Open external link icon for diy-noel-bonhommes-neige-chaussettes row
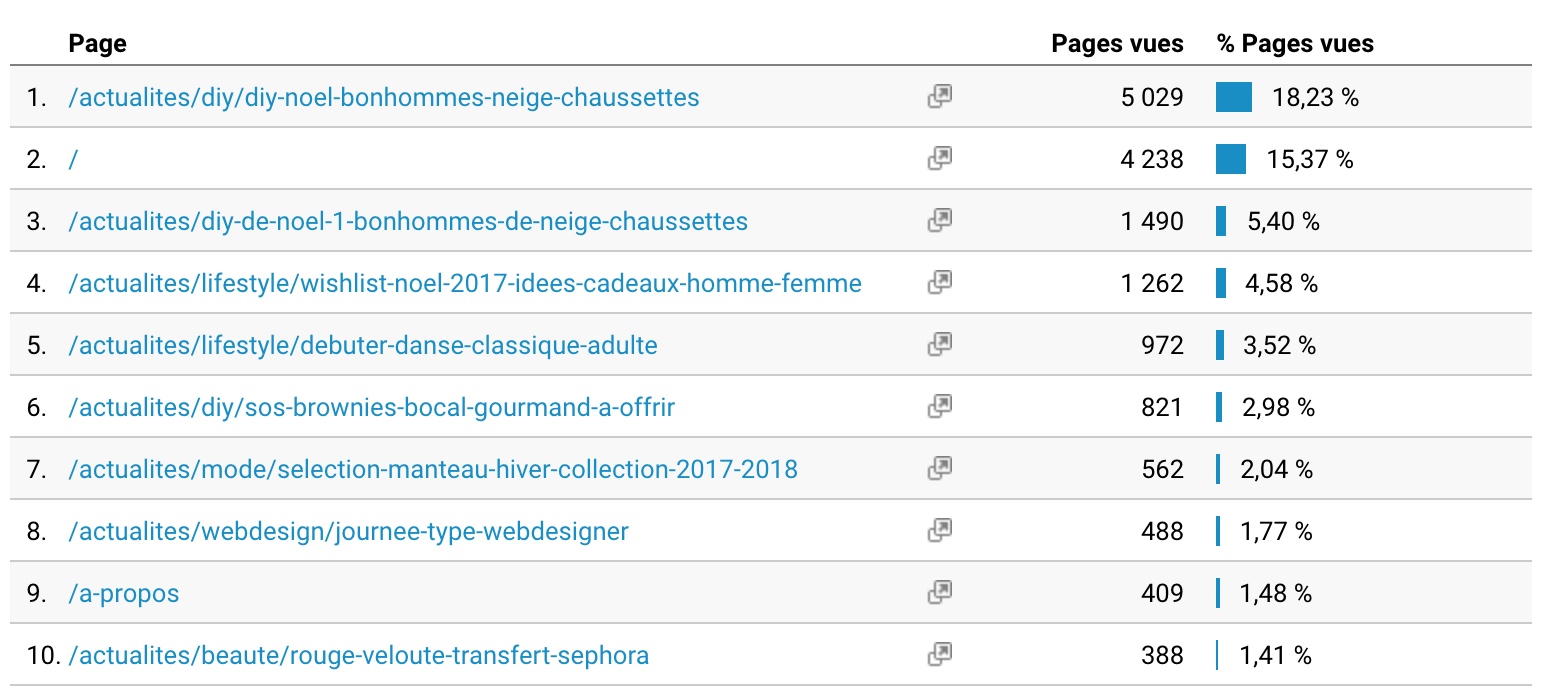This screenshot has height=698, width=1552. click(x=939, y=97)
